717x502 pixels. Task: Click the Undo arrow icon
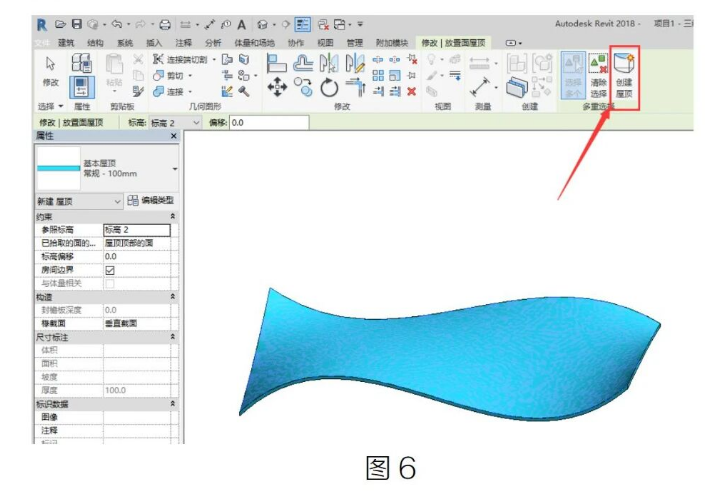(x=117, y=24)
